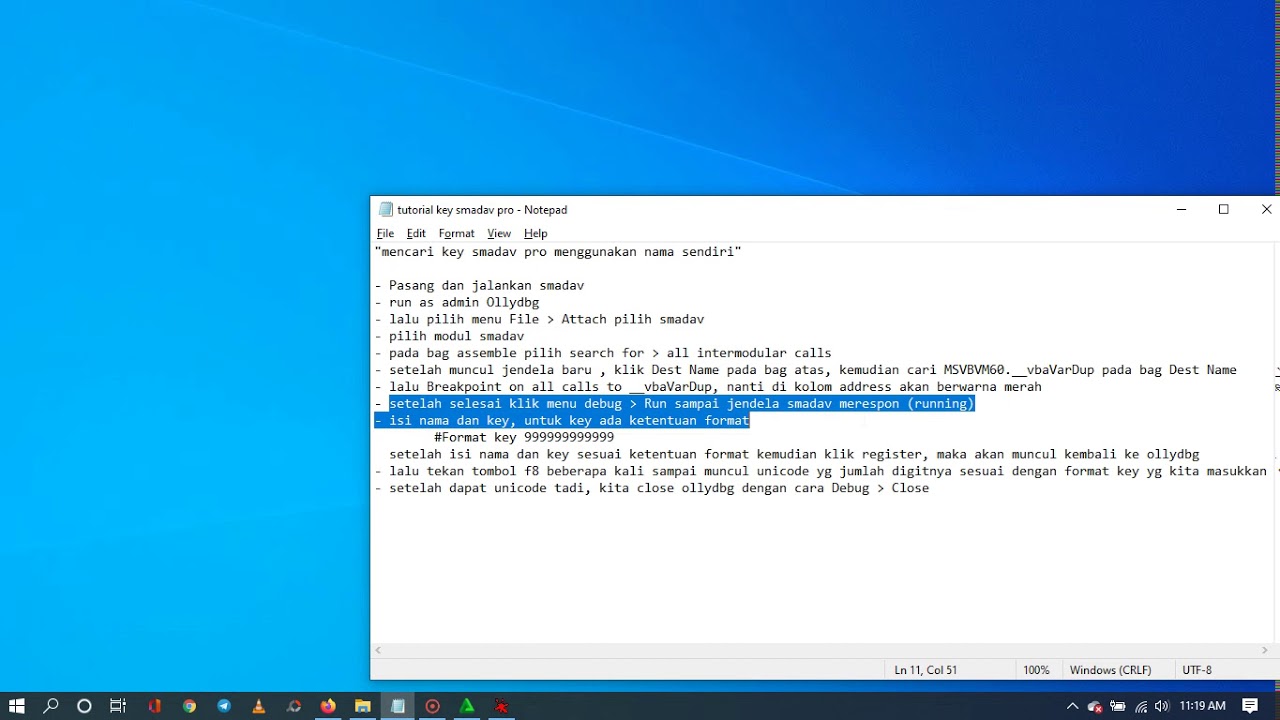Click the Notepad horizontal scrollbar track

[821, 650]
